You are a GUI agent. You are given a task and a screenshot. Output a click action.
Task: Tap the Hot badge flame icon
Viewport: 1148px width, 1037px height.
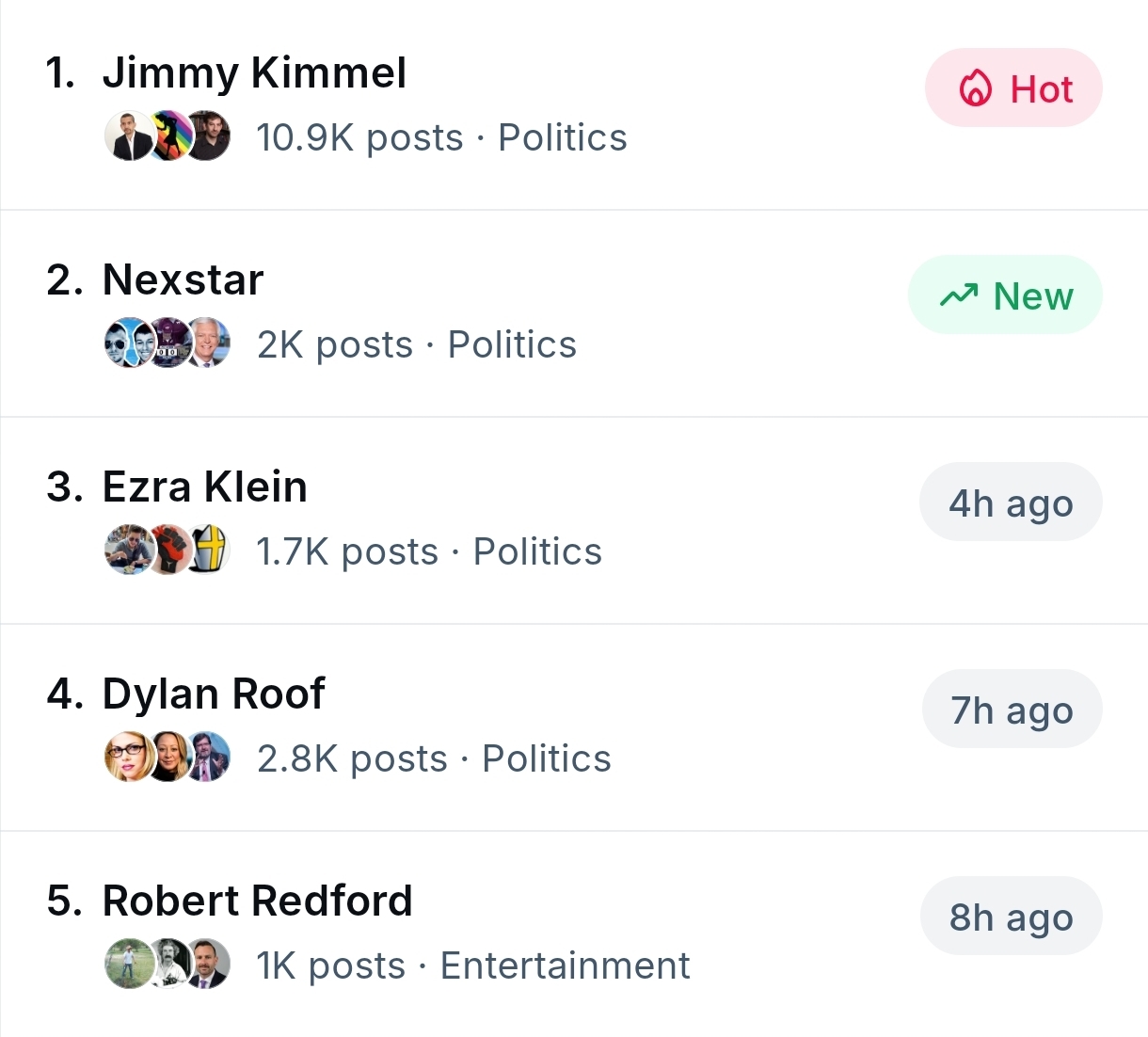pyautogui.click(x=975, y=89)
